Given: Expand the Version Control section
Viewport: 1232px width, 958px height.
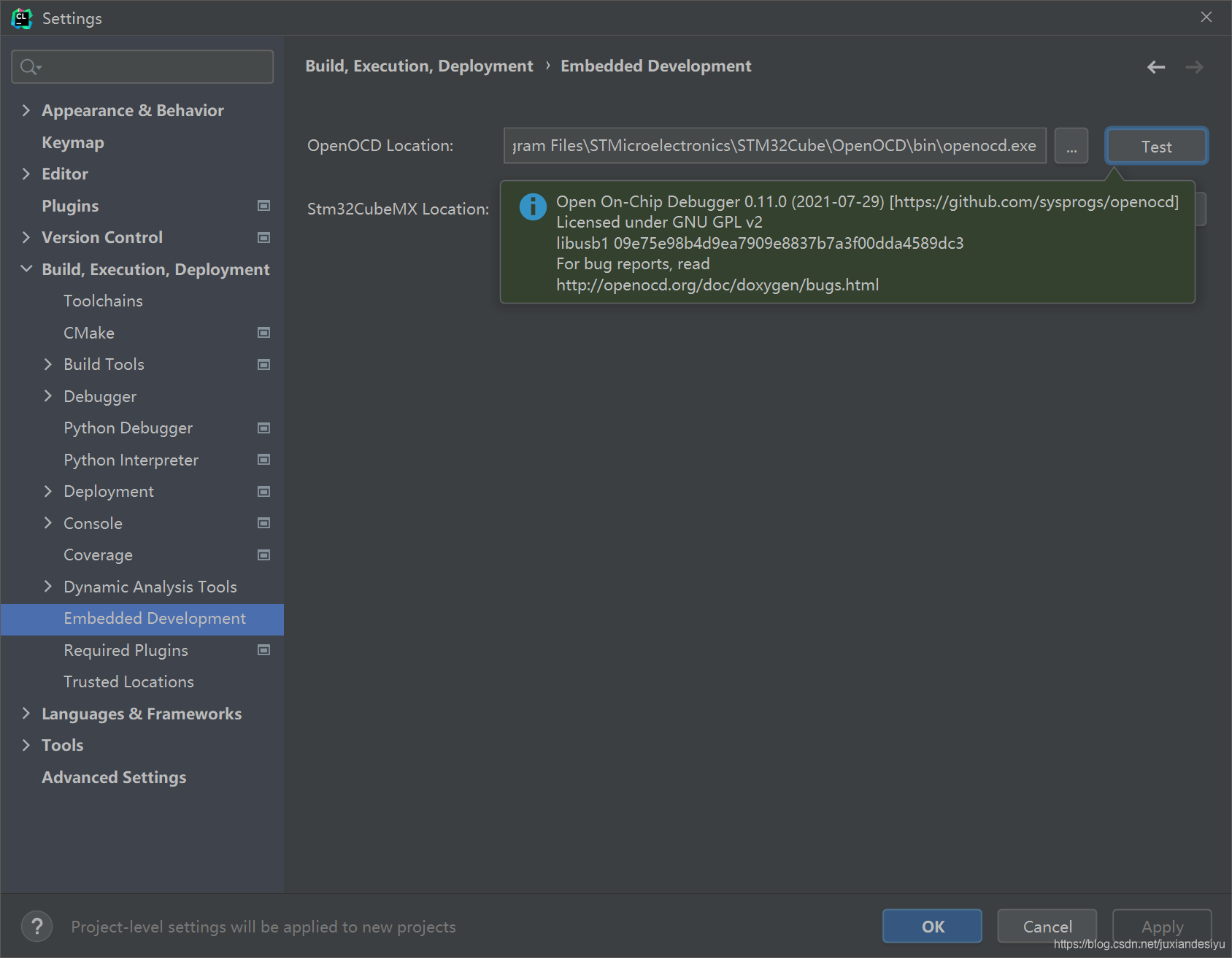Looking at the screenshot, I should pyautogui.click(x=26, y=237).
